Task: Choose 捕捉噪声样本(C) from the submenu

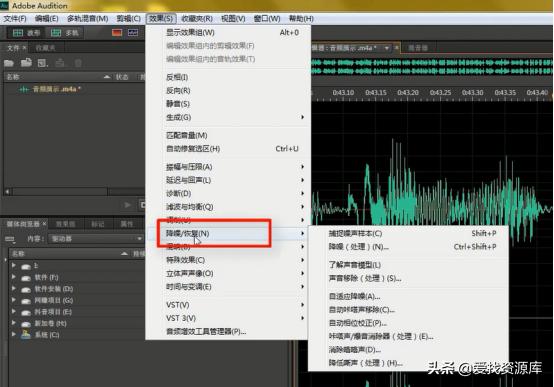Action: point(355,233)
